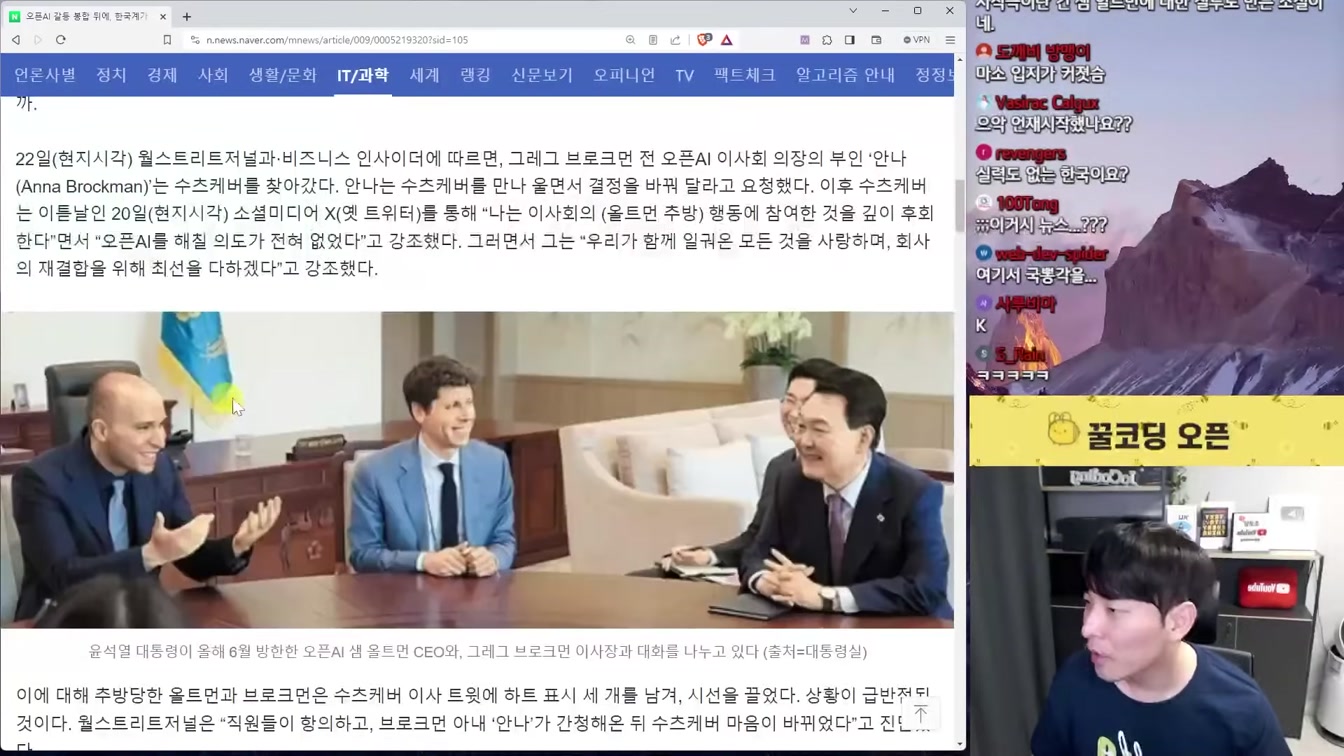Click the scroll-to-top arrow button
This screenshot has width=1344, height=756.
pyautogui.click(x=921, y=713)
